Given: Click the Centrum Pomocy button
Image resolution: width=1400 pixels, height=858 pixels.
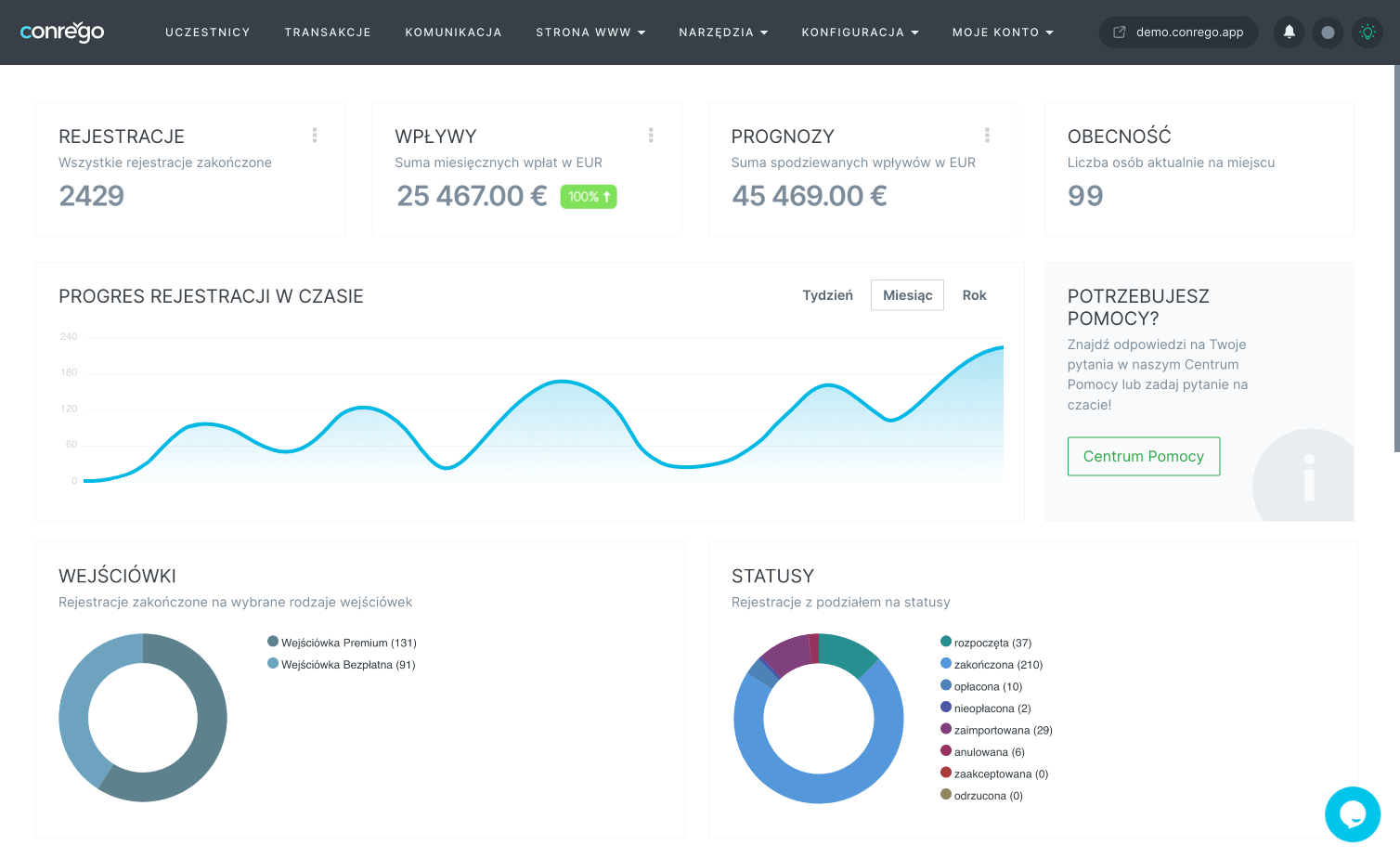Looking at the screenshot, I should point(1144,456).
